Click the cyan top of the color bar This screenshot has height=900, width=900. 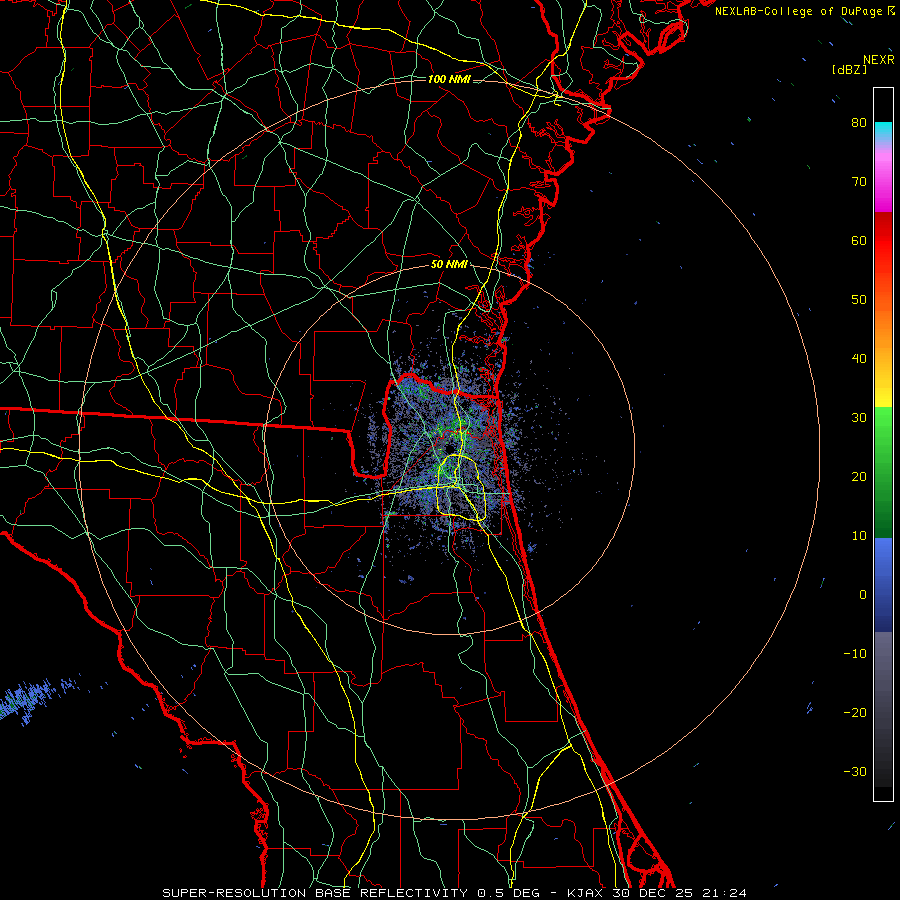pos(883,131)
